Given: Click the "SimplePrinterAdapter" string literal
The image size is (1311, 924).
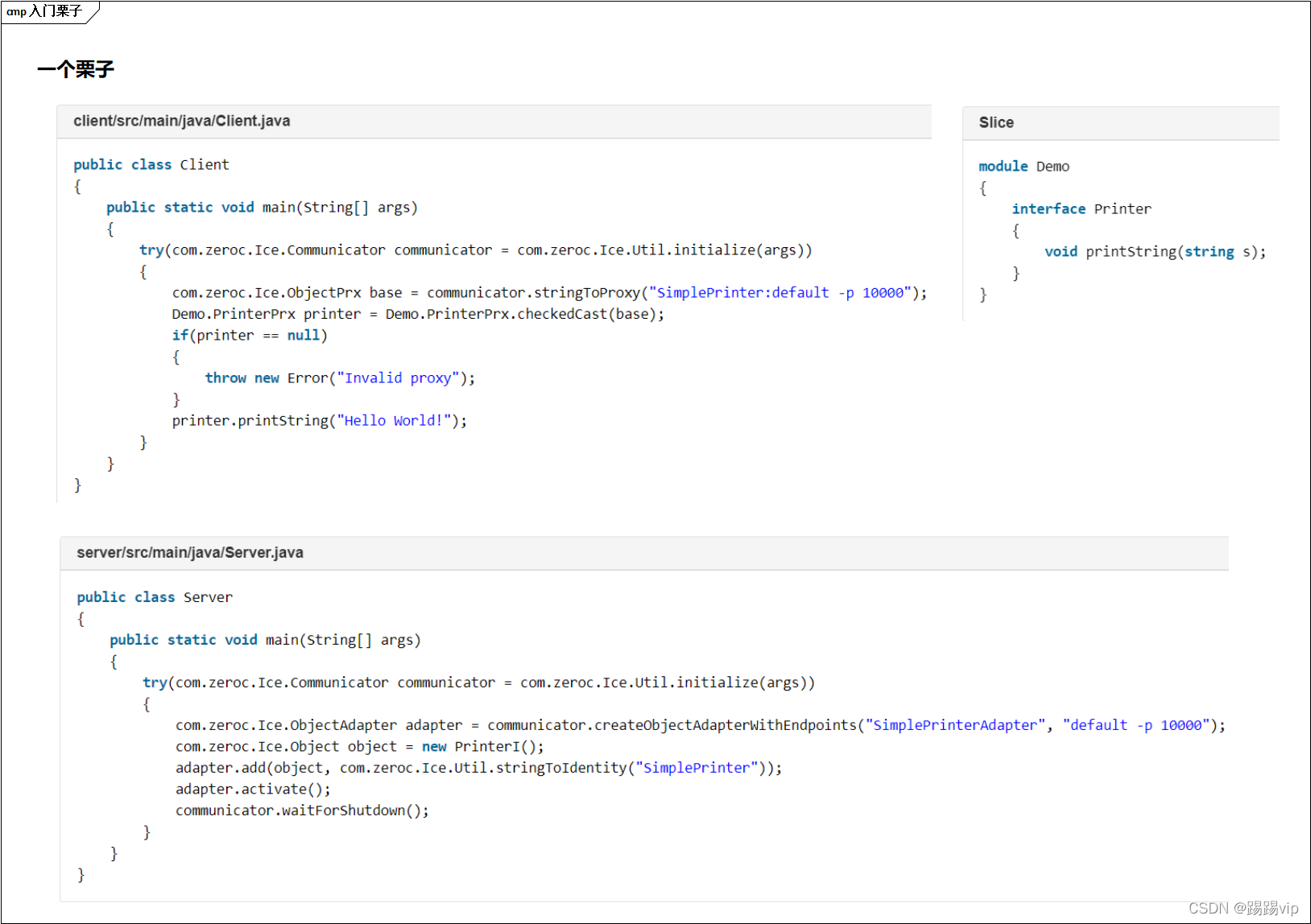Looking at the screenshot, I should click(955, 725).
